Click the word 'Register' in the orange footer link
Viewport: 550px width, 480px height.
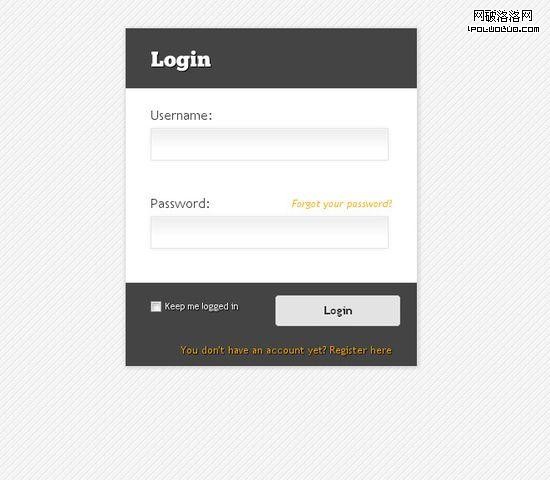[x=348, y=350]
